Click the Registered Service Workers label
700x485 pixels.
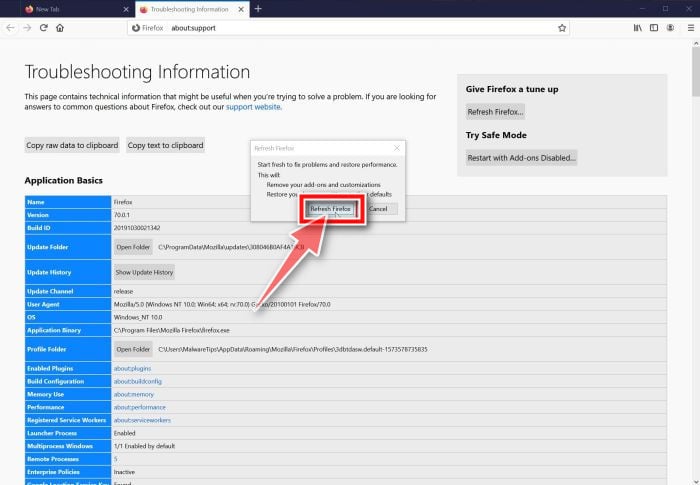pyautogui.click(x=67, y=420)
